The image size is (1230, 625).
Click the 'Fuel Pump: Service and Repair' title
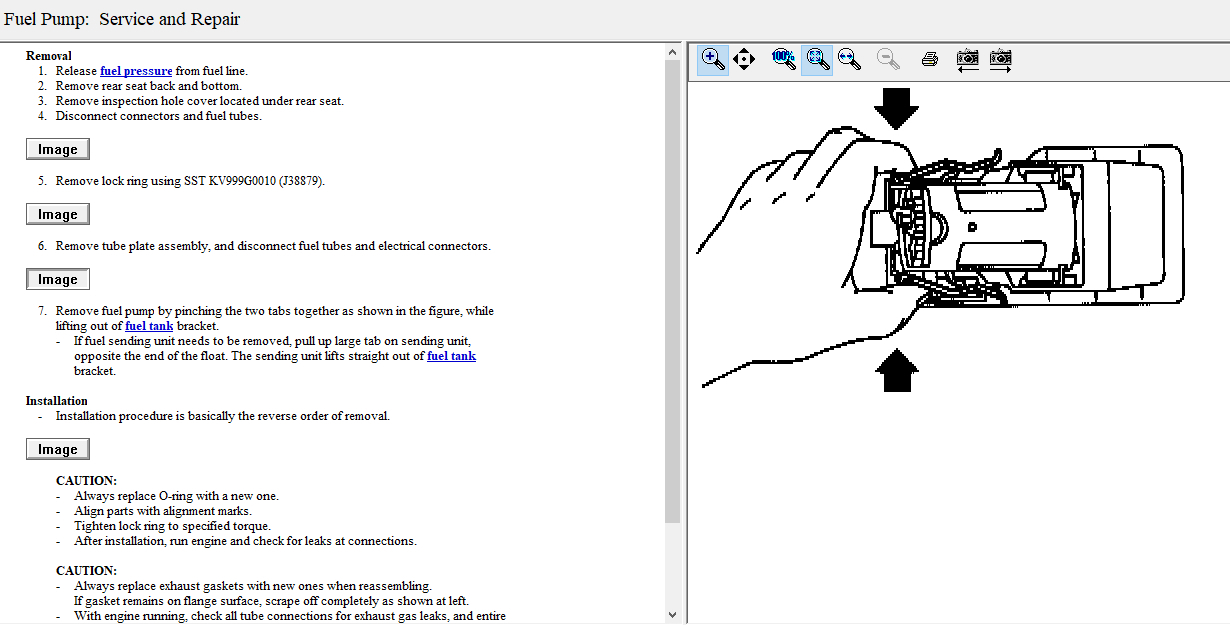(122, 19)
